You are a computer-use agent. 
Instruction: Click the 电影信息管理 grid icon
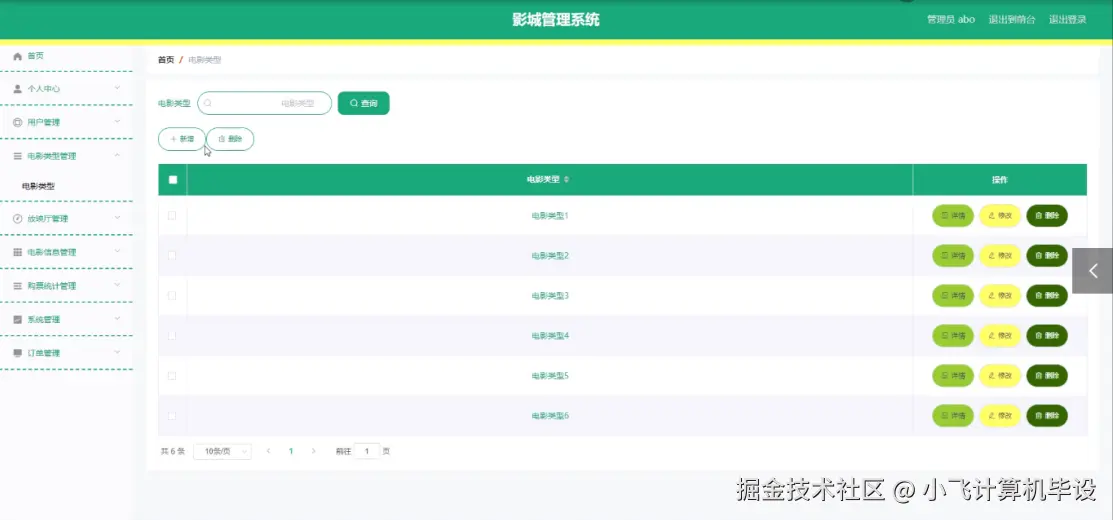tap(18, 253)
